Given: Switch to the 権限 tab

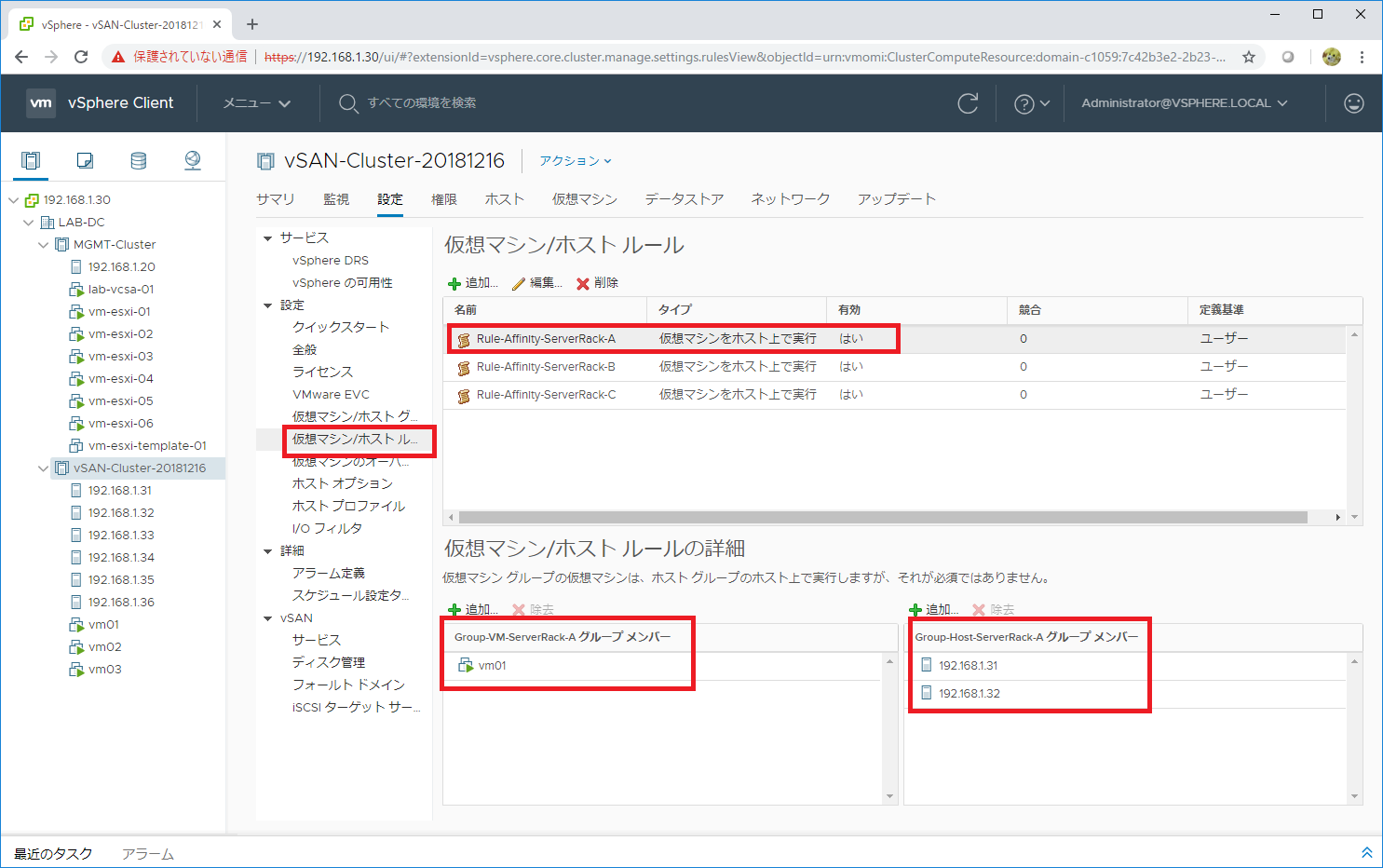Looking at the screenshot, I should pos(444,199).
